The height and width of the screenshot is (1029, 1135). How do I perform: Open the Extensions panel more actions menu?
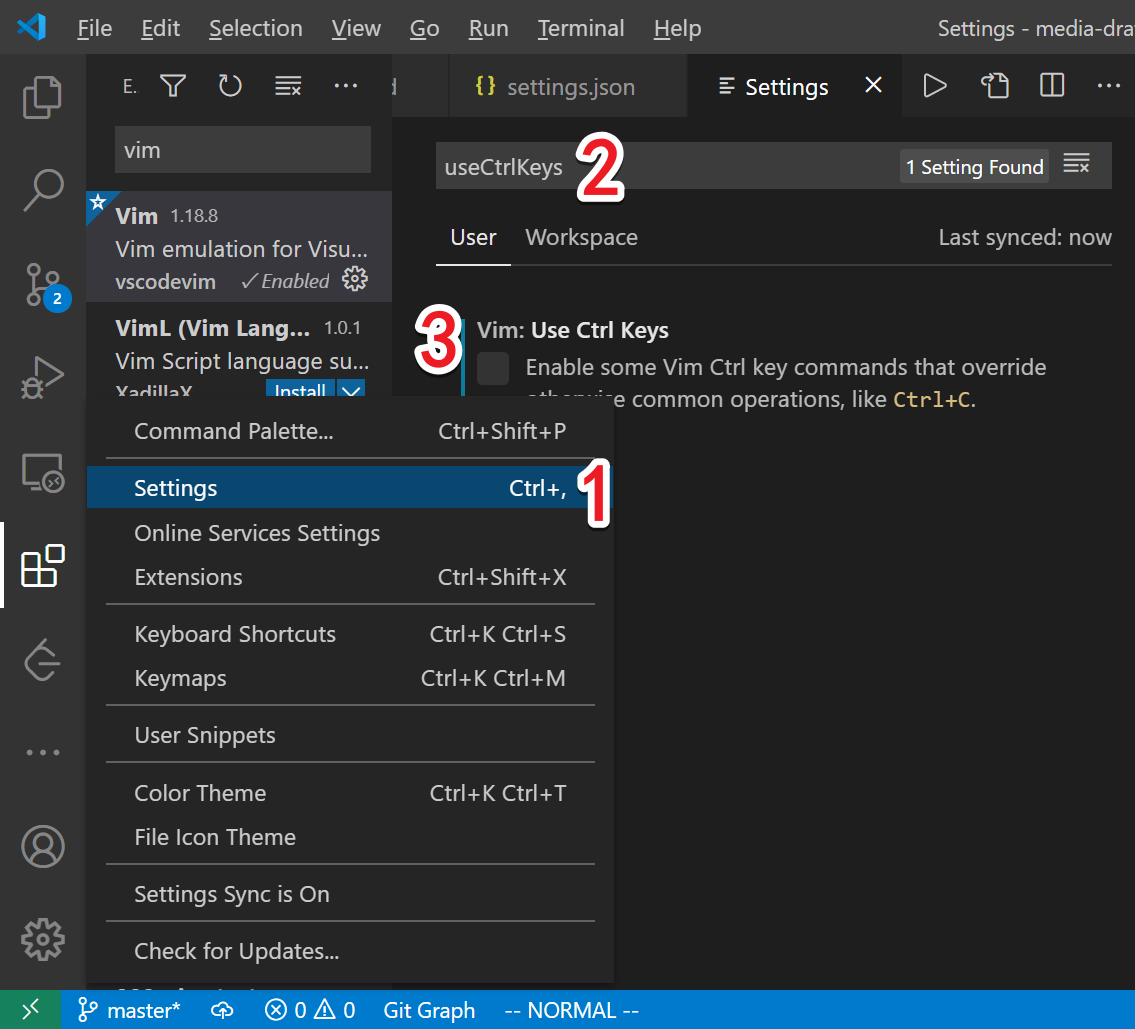346,86
